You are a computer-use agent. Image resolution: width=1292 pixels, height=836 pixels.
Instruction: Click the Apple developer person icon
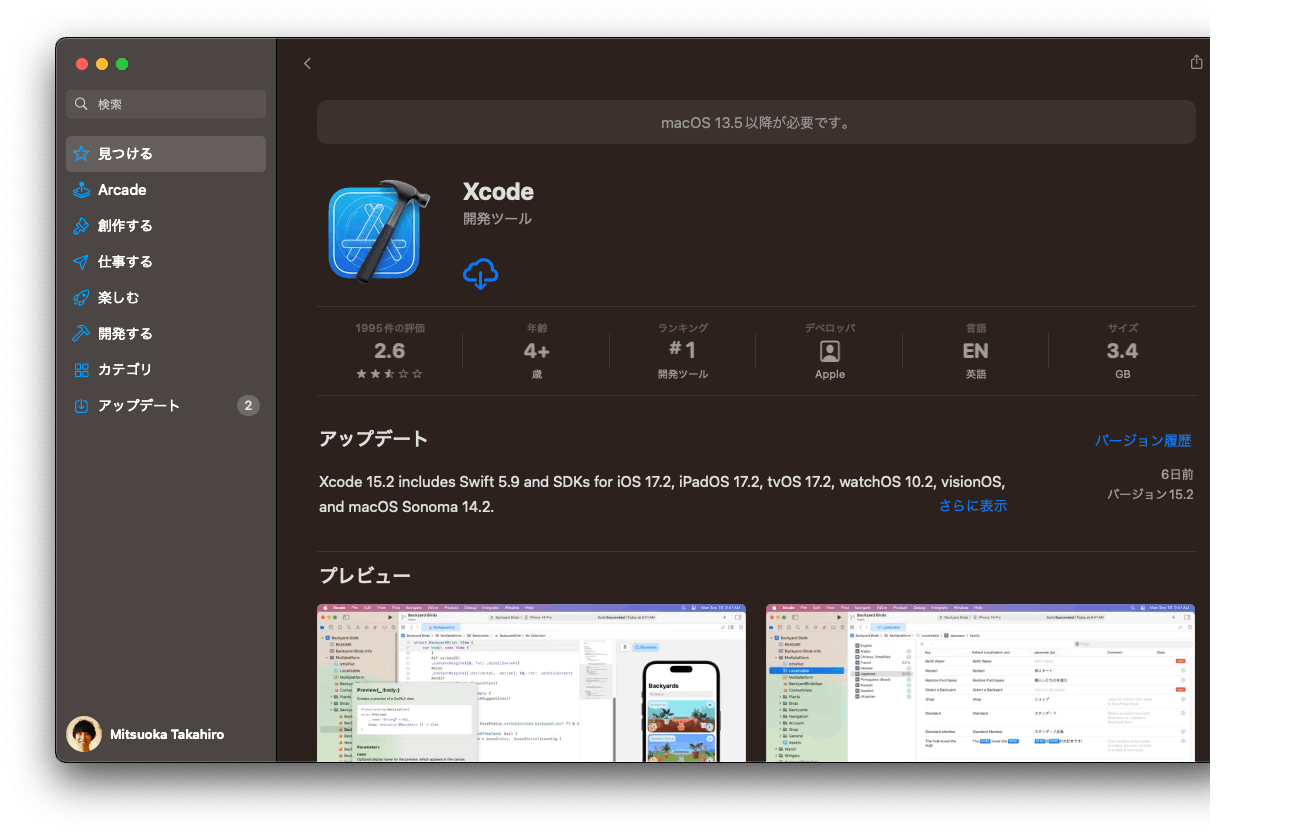tap(830, 351)
